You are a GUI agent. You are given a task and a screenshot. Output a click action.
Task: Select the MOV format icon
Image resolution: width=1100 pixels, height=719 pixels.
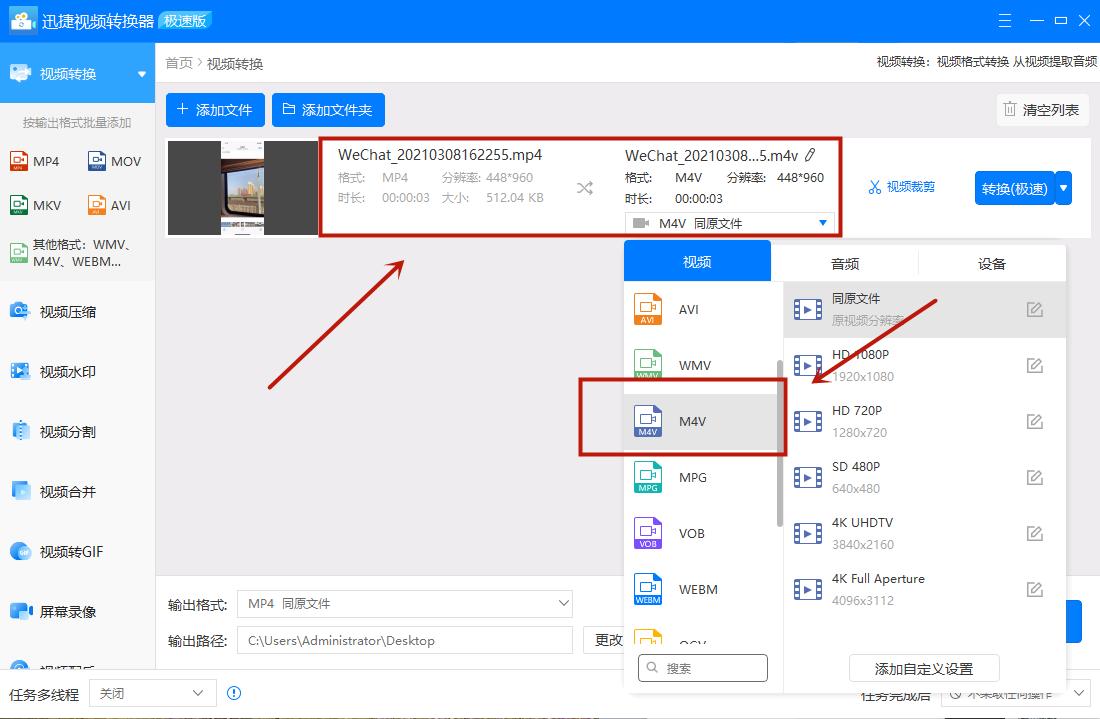[x=113, y=160]
